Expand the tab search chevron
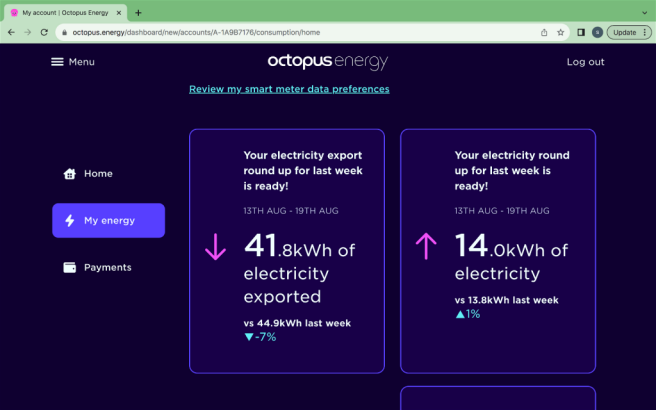This screenshot has width=656, height=410. coord(644,13)
